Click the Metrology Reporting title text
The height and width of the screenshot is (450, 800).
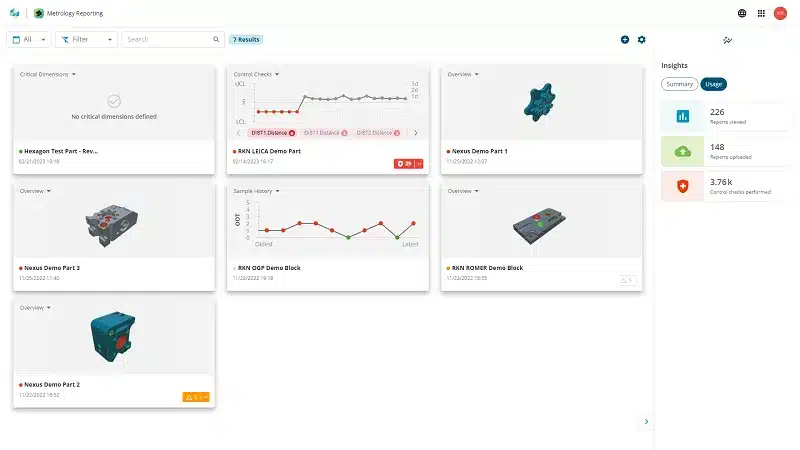[75, 14]
